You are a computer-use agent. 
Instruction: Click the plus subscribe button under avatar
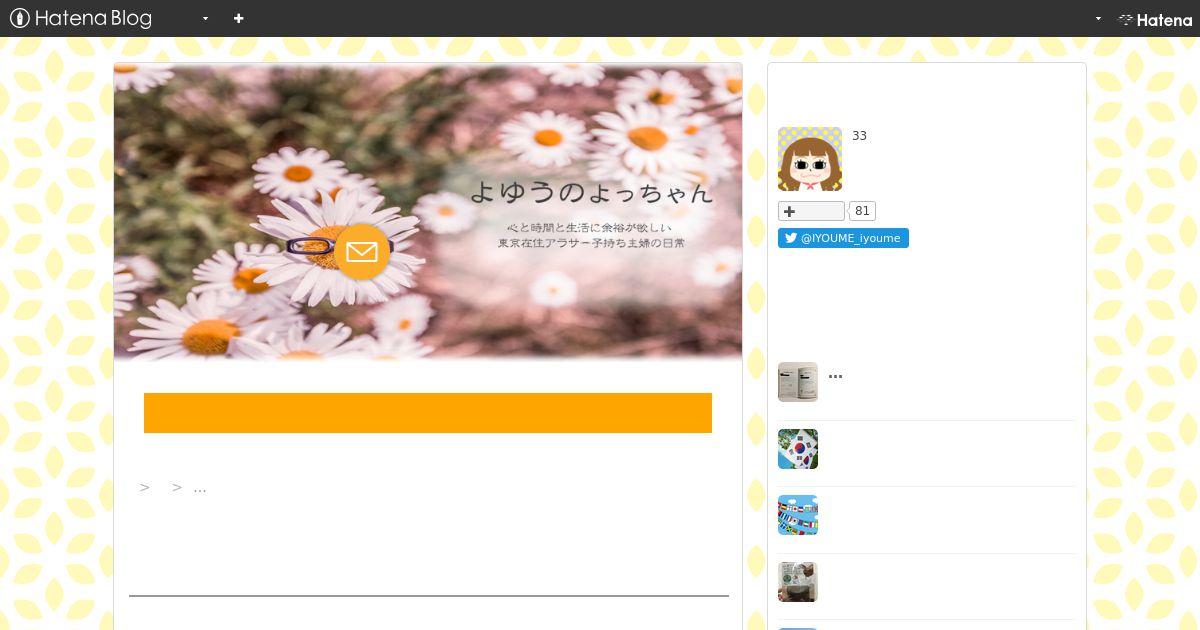(x=811, y=211)
